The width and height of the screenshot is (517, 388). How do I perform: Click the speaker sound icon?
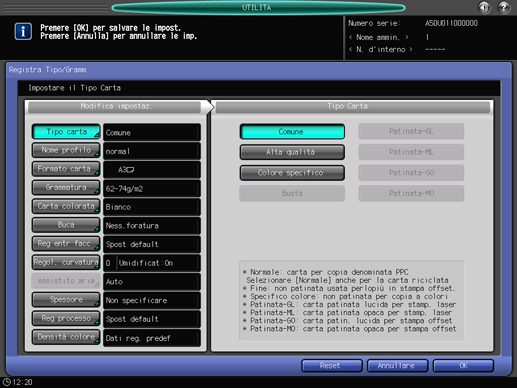point(484,7)
